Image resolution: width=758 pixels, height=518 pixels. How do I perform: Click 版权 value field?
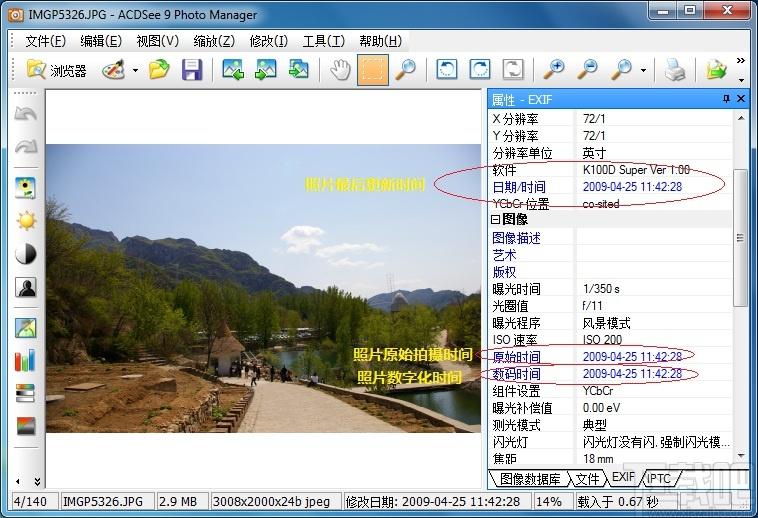654,272
